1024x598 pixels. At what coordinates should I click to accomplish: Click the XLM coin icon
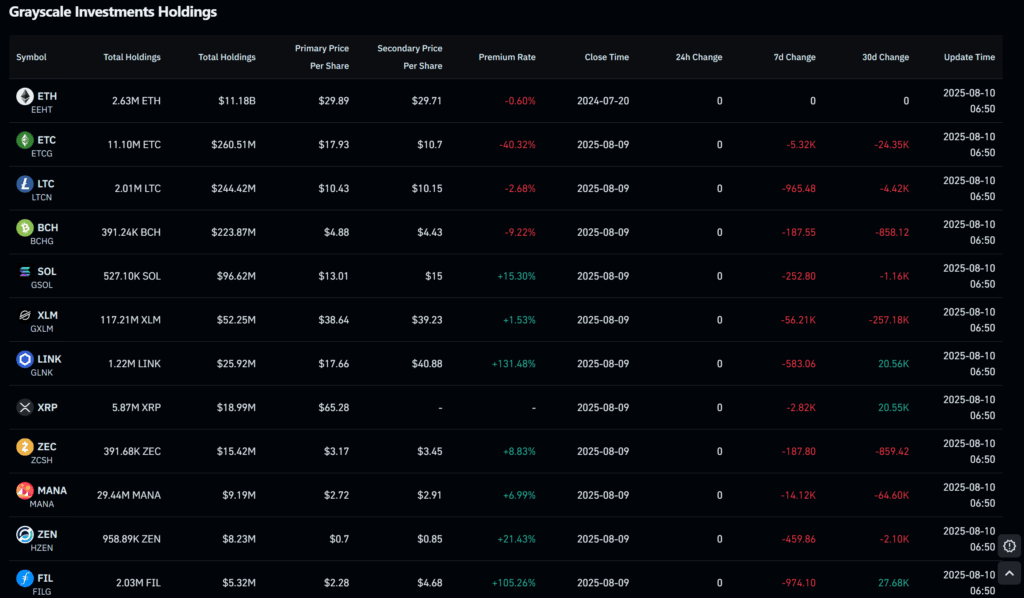25,315
